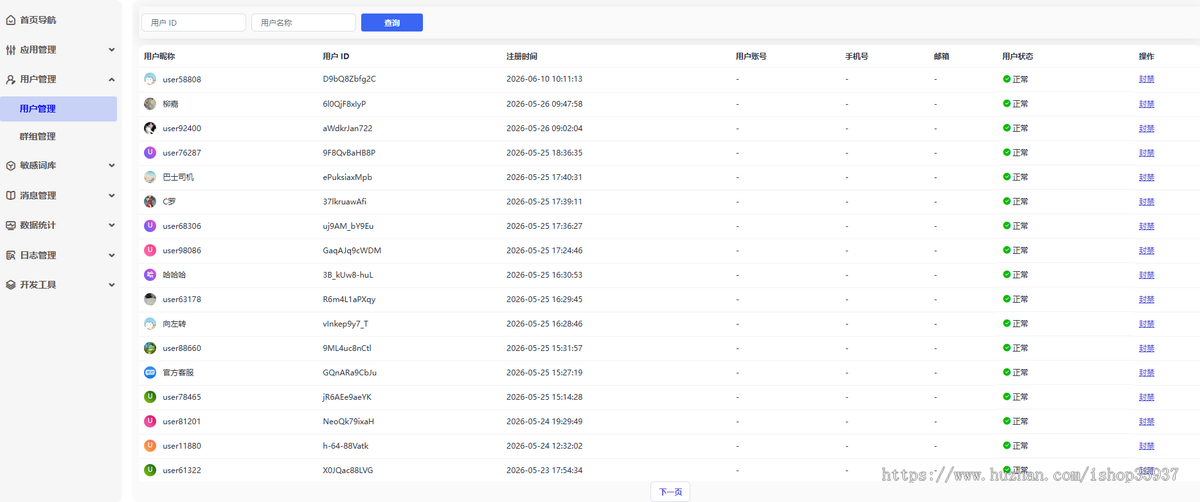
Task: Click blue avatar of 官方客服
Action: point(150,373)
